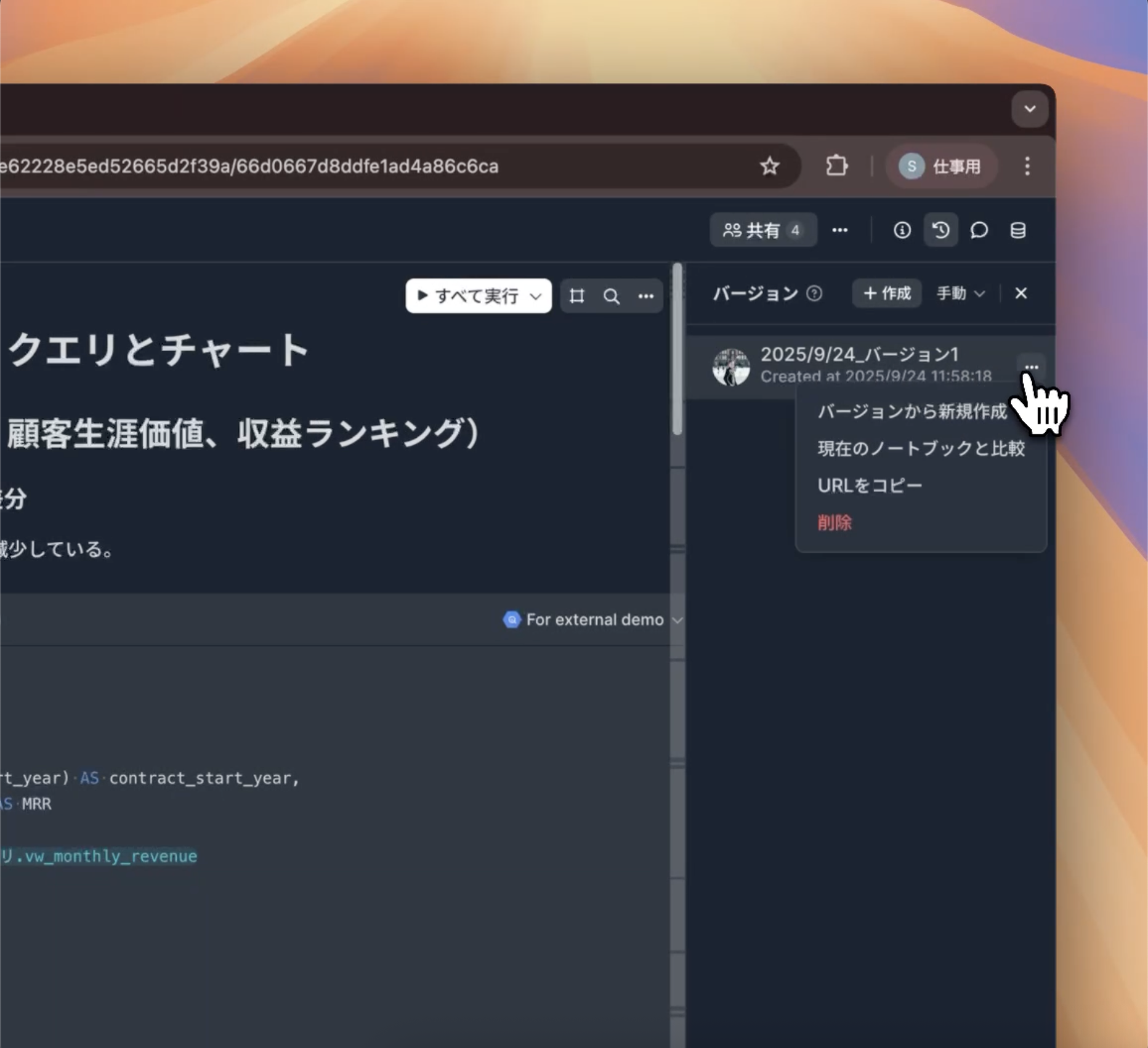Toggle the version history icon
This screenshot has height=1048, width=1148.
pyautogui.click(x=941, y=230)
